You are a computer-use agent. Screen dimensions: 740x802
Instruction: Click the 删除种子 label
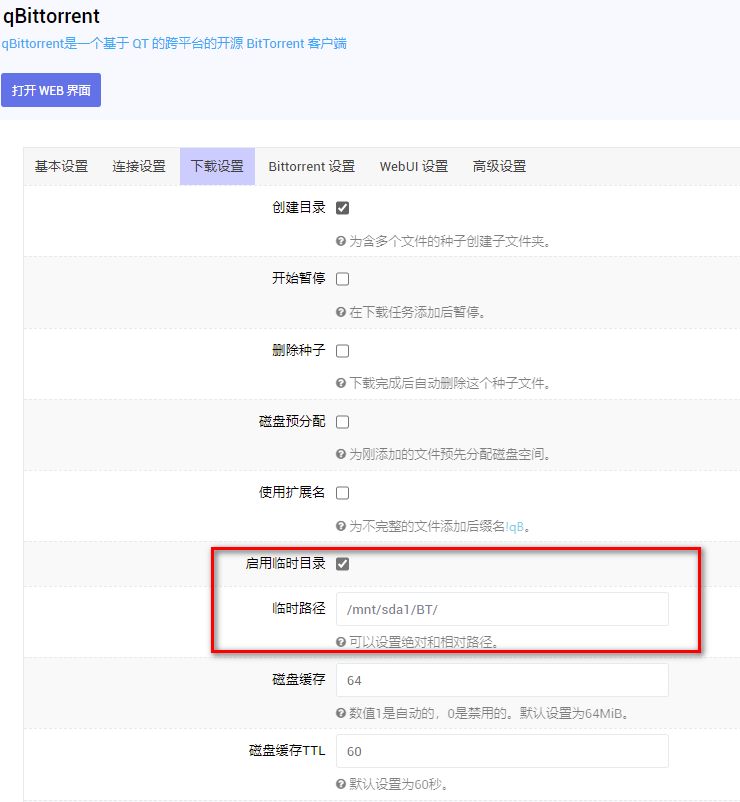click(299, 350)
